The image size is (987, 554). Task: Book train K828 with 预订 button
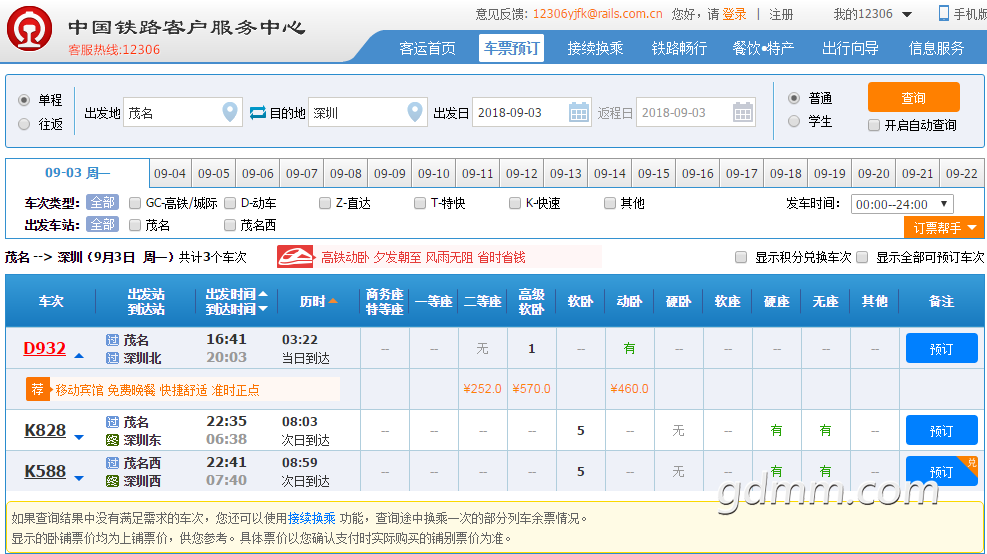pyautogui.click(x=942, y=431)
